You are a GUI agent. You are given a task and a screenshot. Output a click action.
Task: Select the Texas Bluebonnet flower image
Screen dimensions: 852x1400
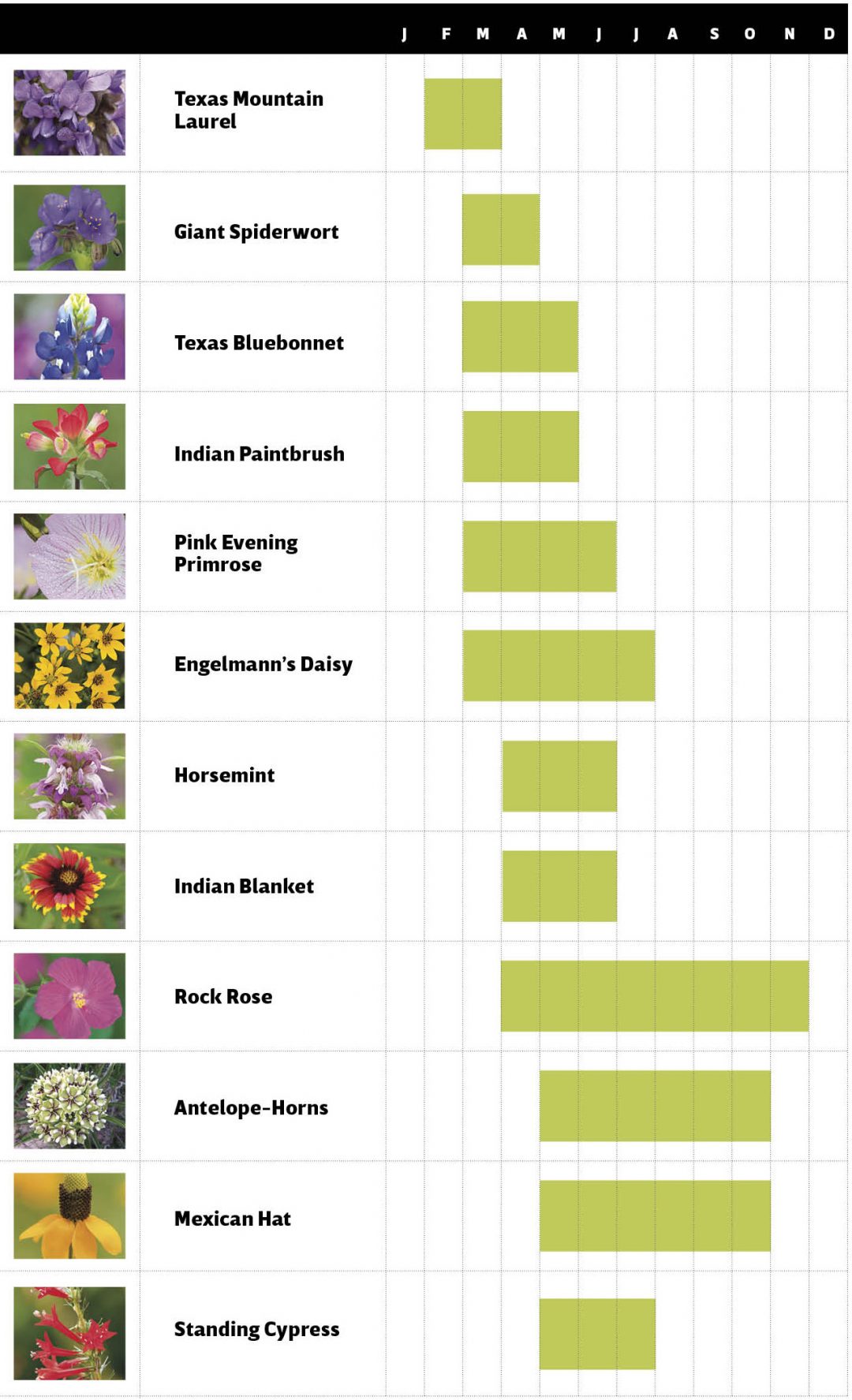69,337
